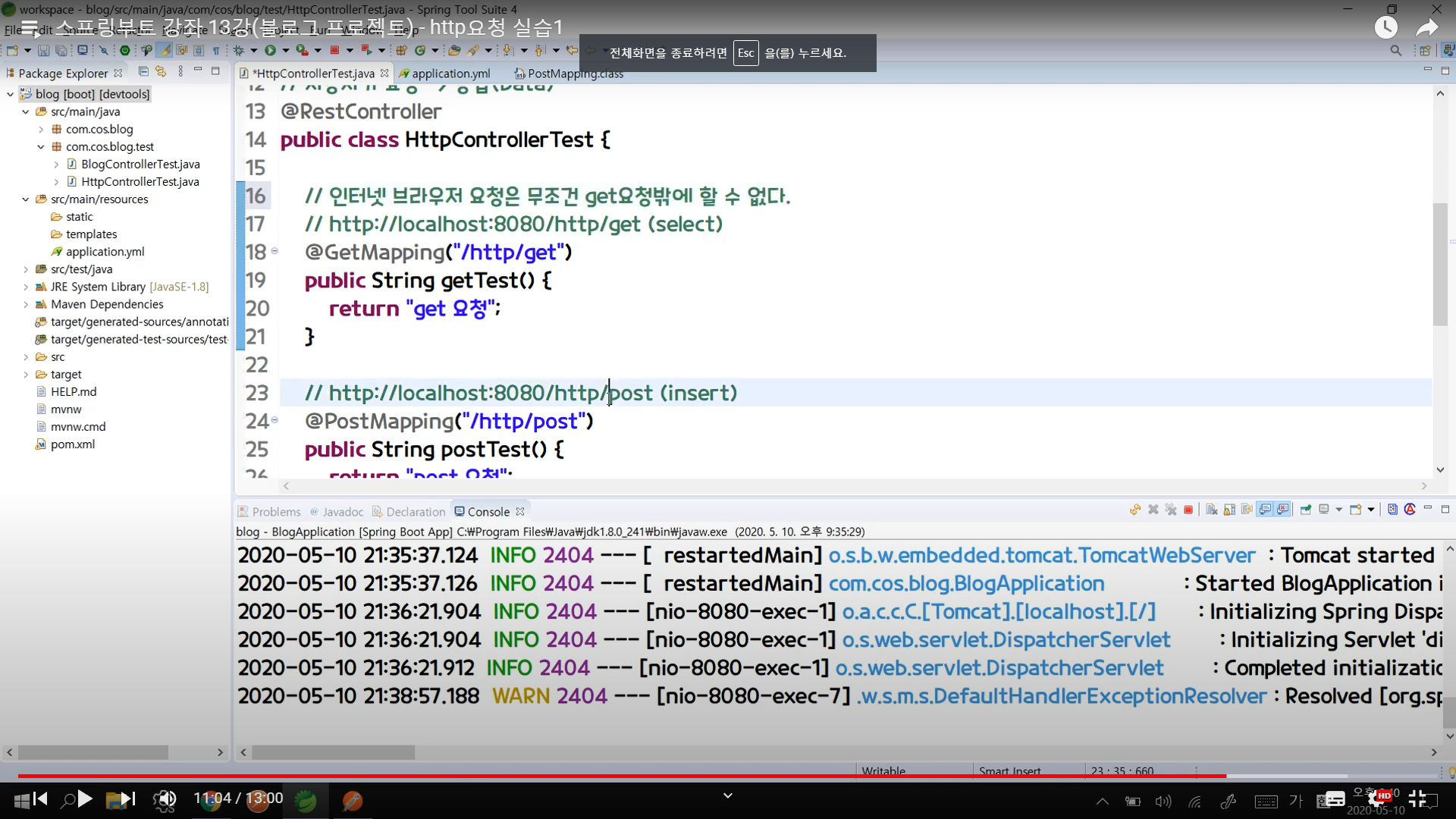Toggle Console Scroll Lock icon
Screen dimensions: 1456x819
[x=1229, y=510]
